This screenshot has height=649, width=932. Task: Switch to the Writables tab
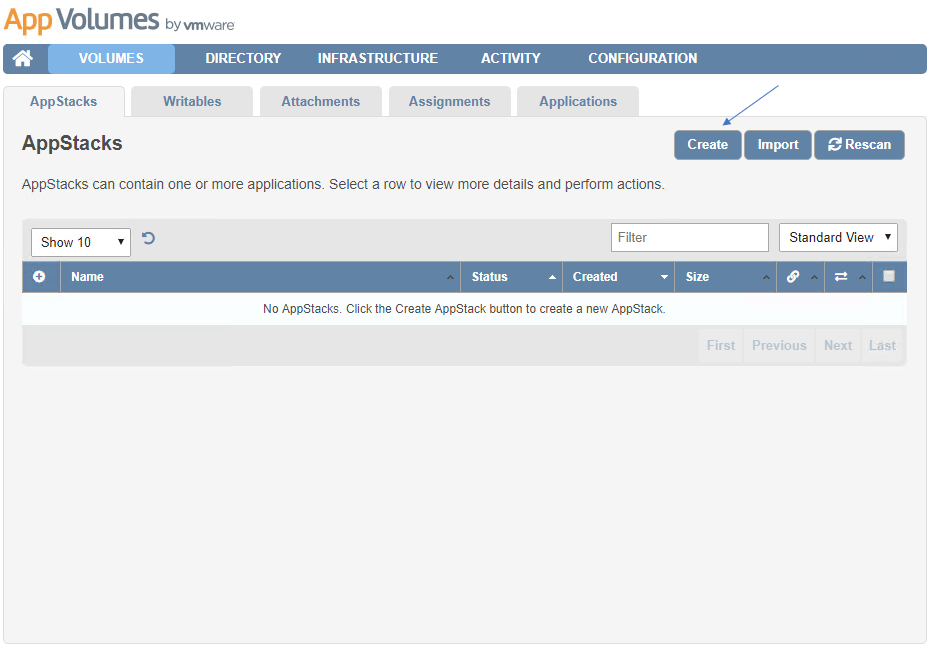pyautogui.click(x=192, y=102)
